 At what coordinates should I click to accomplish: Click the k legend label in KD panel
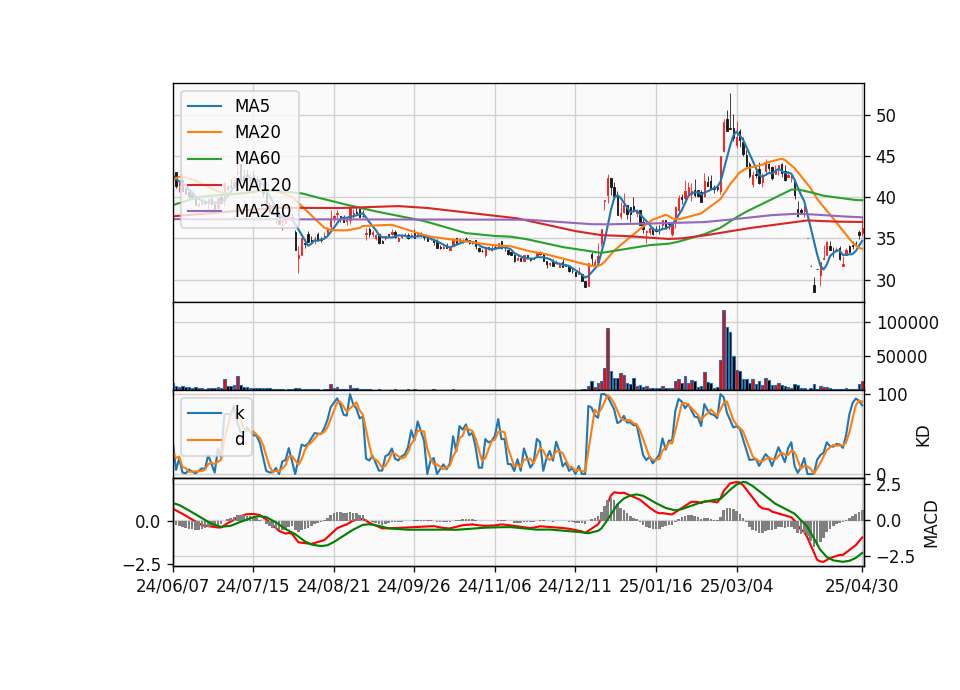[239, 413]
